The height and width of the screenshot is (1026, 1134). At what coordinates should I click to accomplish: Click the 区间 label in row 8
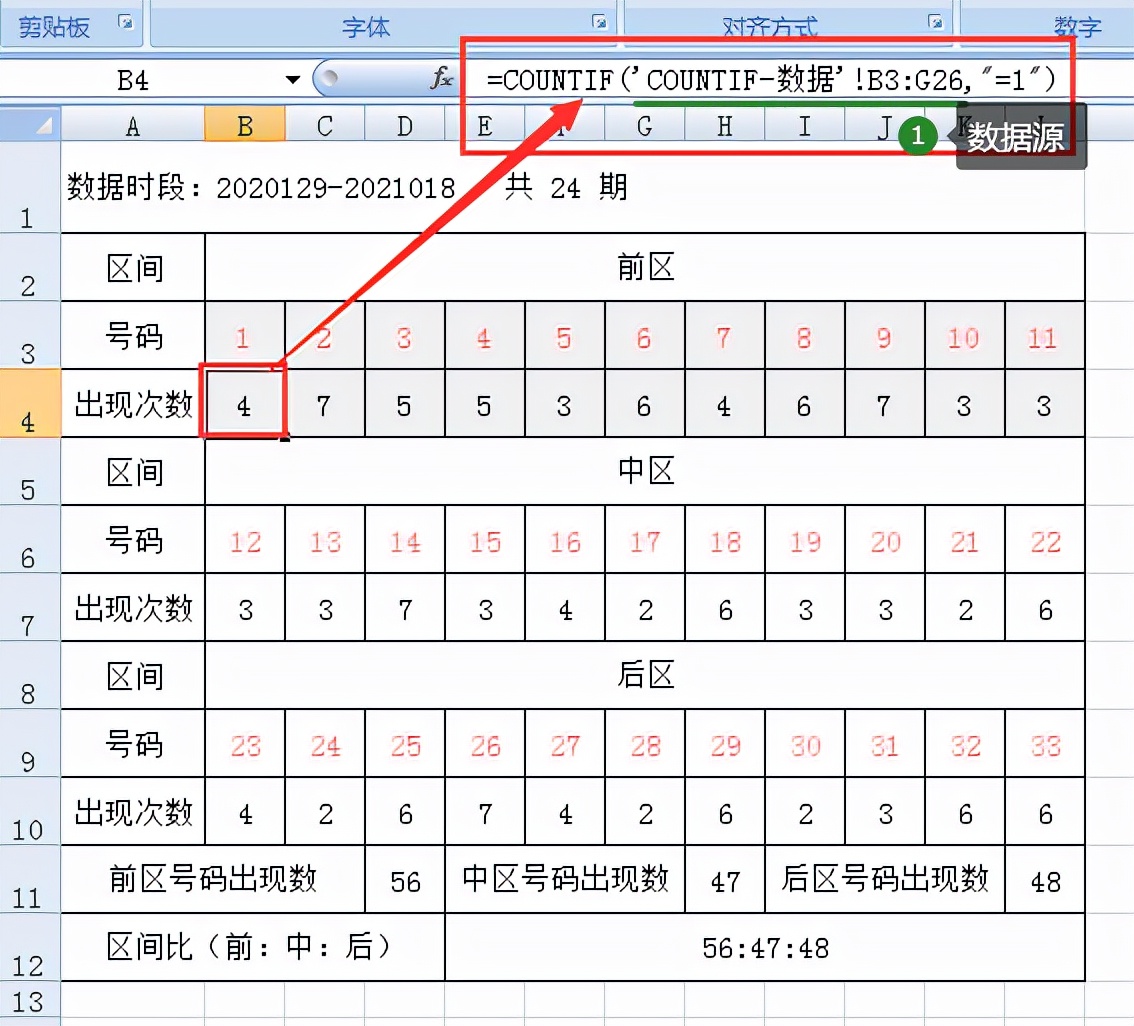[133, 675]
